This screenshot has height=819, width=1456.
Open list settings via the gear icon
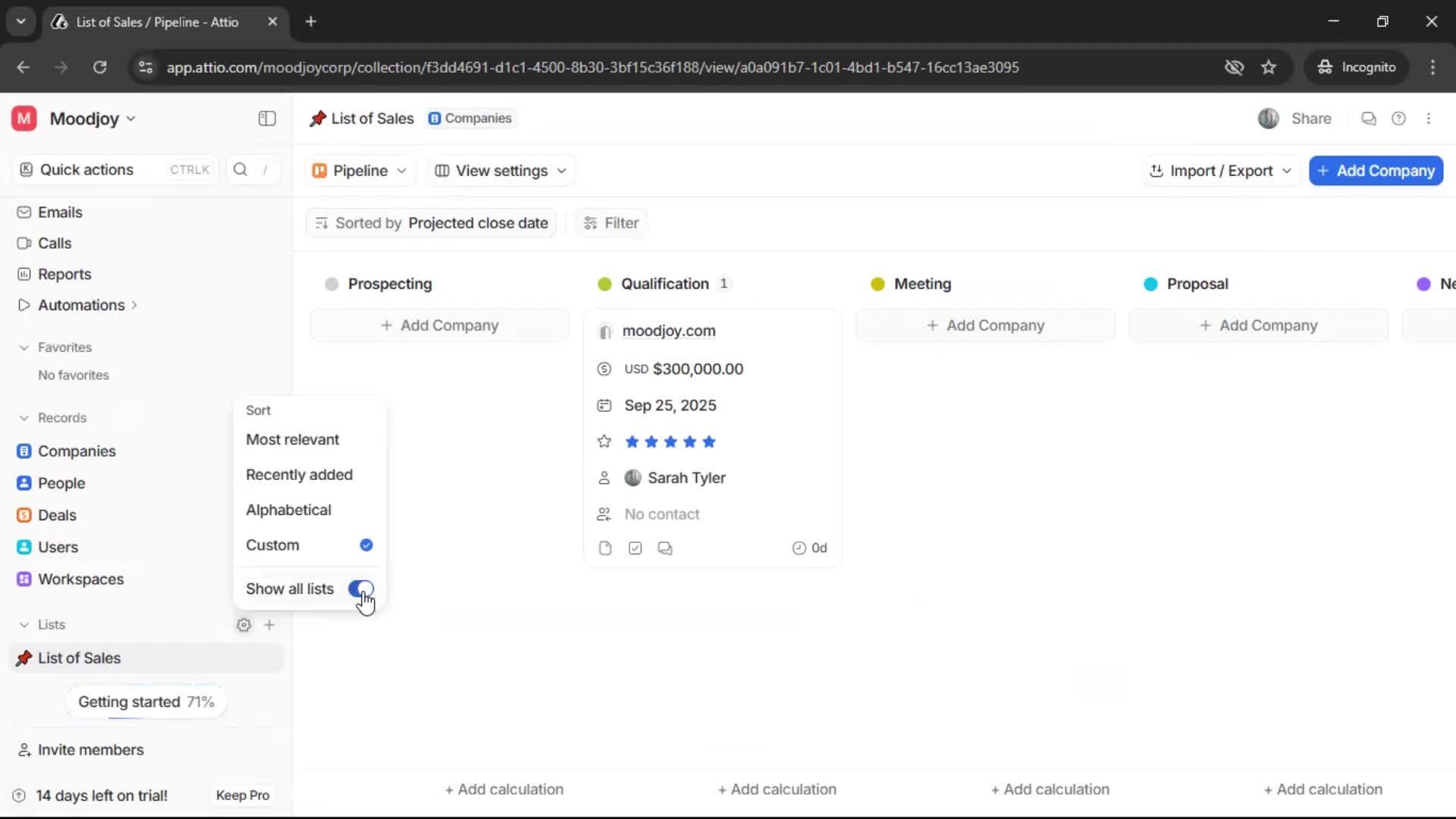(x=243, y=624)
